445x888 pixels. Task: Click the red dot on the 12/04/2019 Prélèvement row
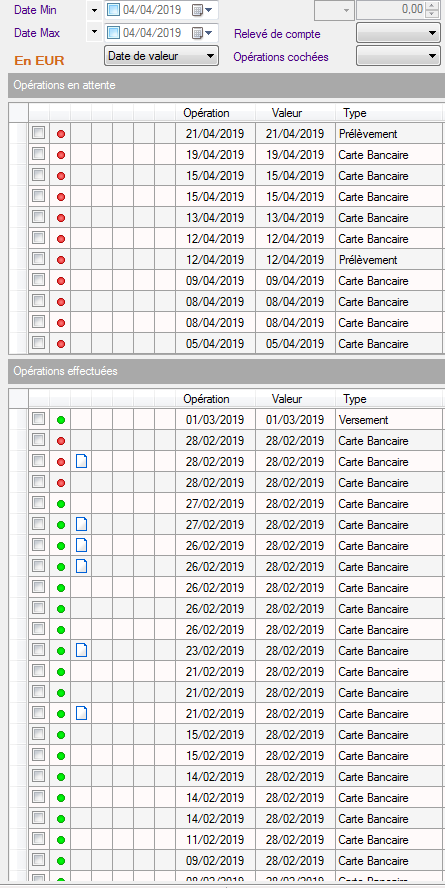pyautogui.click(x=61, y=260)
